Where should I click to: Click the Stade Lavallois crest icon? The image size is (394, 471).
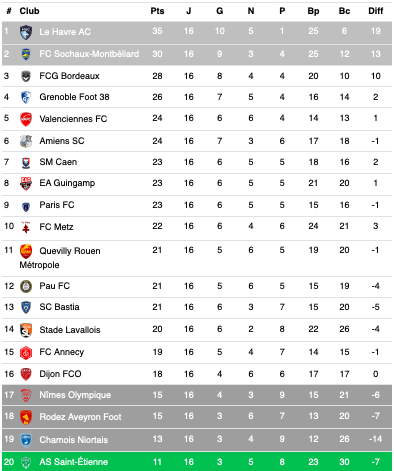coord(26,330)
